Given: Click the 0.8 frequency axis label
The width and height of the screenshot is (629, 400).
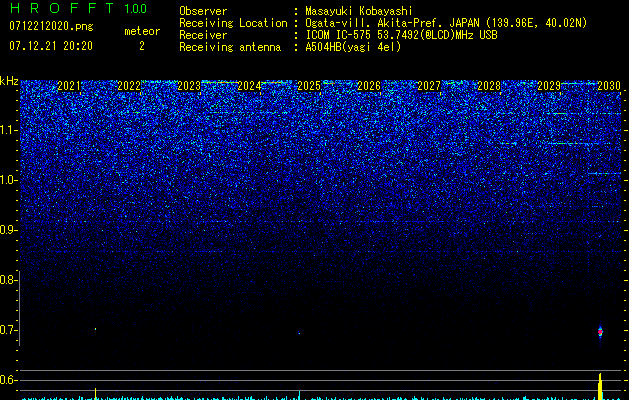Looking at the screenshot, I should click(8, 280).
